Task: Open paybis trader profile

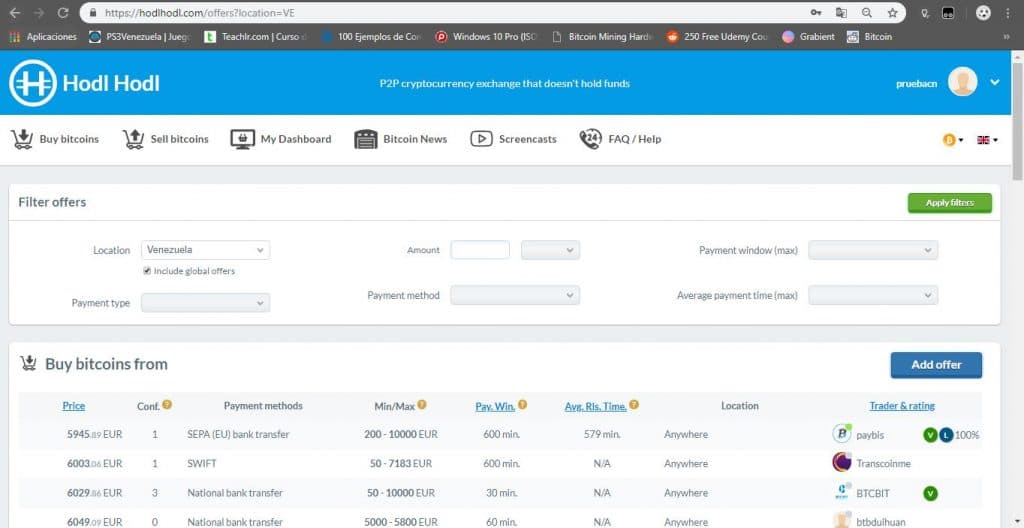Action: (x=870, y=435)
